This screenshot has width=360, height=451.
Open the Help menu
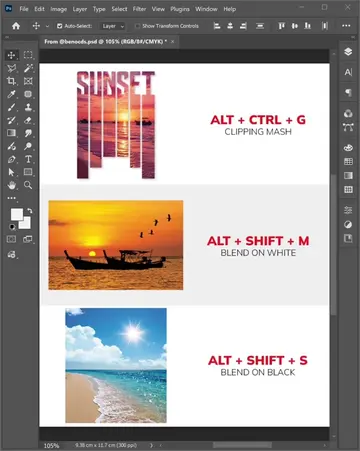230,9
